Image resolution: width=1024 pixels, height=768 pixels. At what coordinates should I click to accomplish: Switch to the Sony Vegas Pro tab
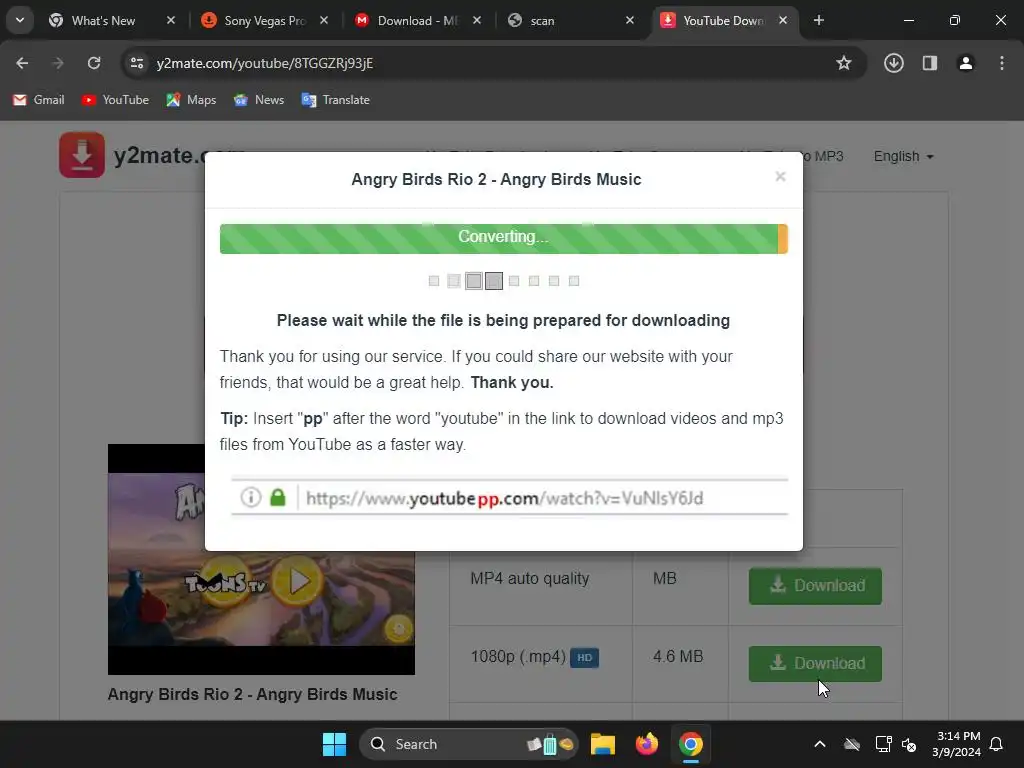(x=264, y=21)
